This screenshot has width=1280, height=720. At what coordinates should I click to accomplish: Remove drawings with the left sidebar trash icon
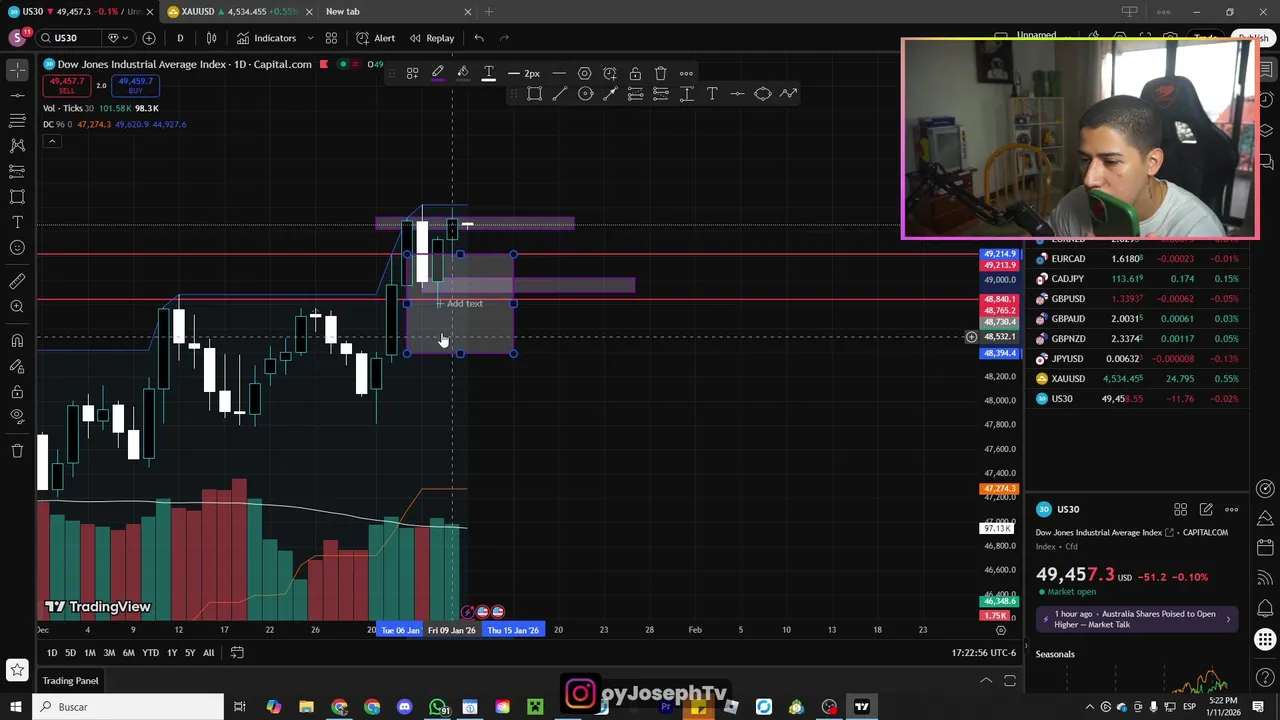[17, 451]
